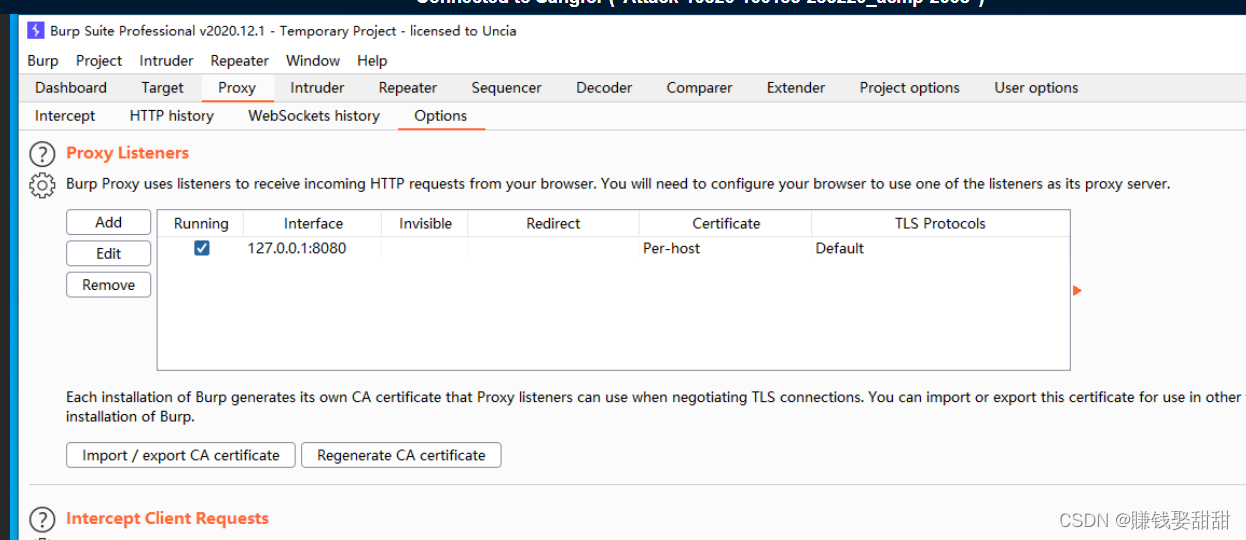
Task: Click Edit for the selected listener
Action: click(x=109, y=253)
